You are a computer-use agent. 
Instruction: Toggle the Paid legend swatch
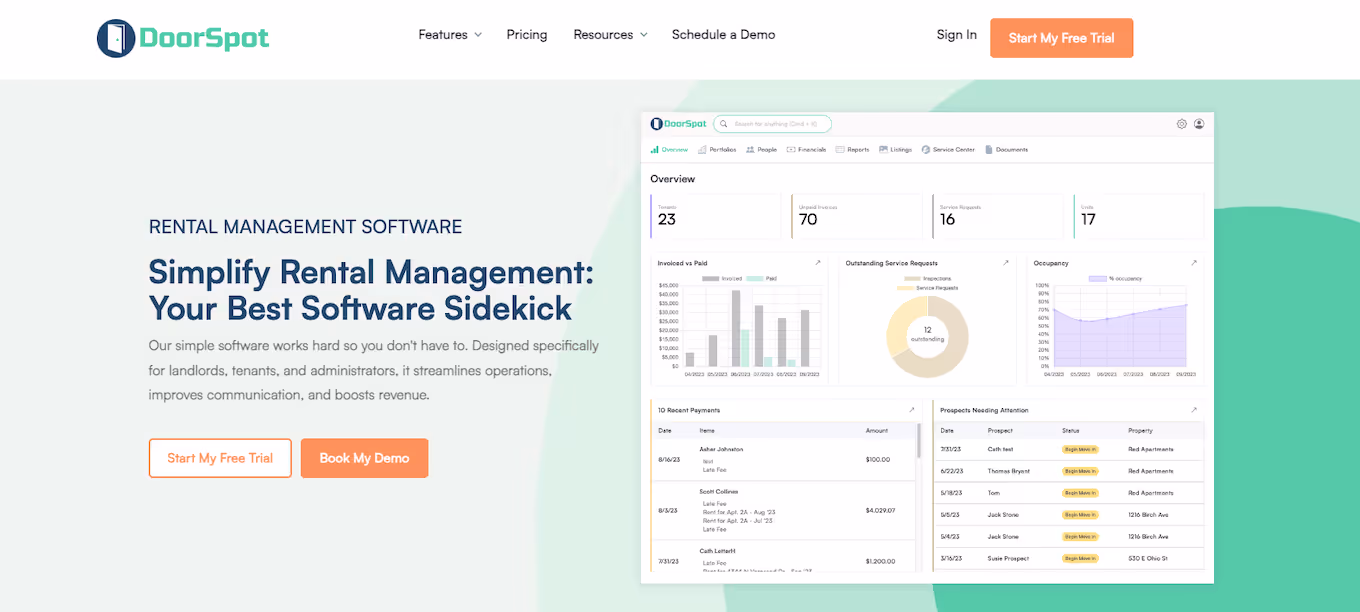pos(754,279)
